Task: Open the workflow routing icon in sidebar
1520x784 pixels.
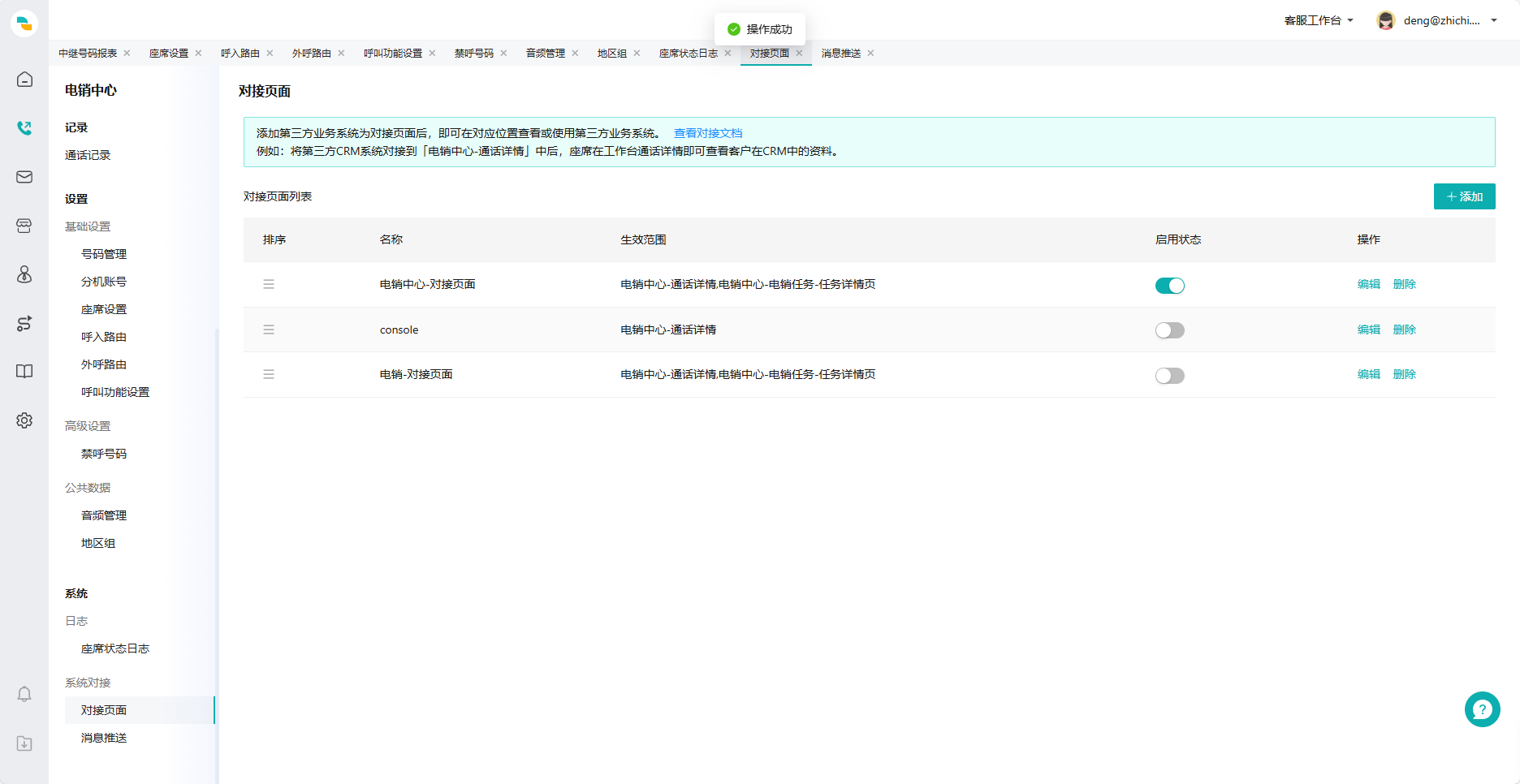Action: click(24, 323)
